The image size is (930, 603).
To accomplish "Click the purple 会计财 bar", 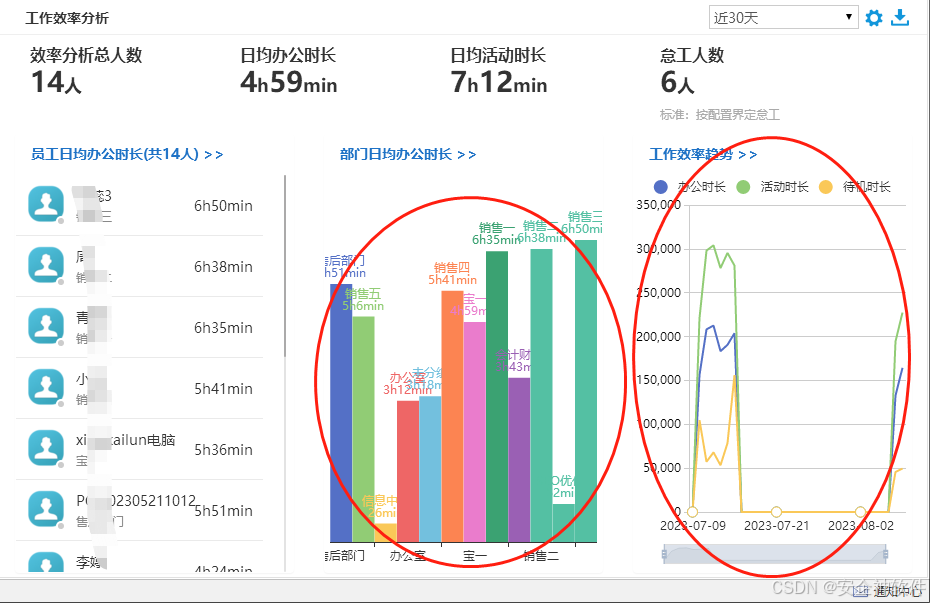I will [519, 460].
